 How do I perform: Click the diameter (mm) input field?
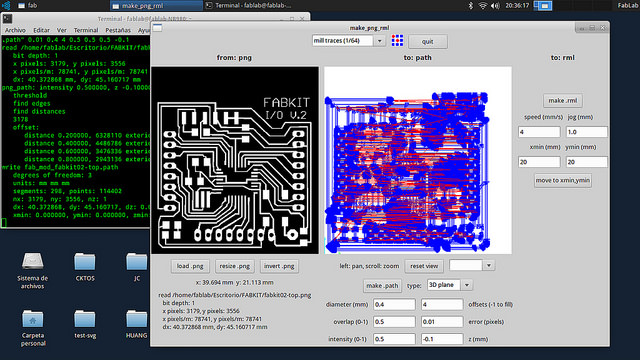[x=394, y=304]
